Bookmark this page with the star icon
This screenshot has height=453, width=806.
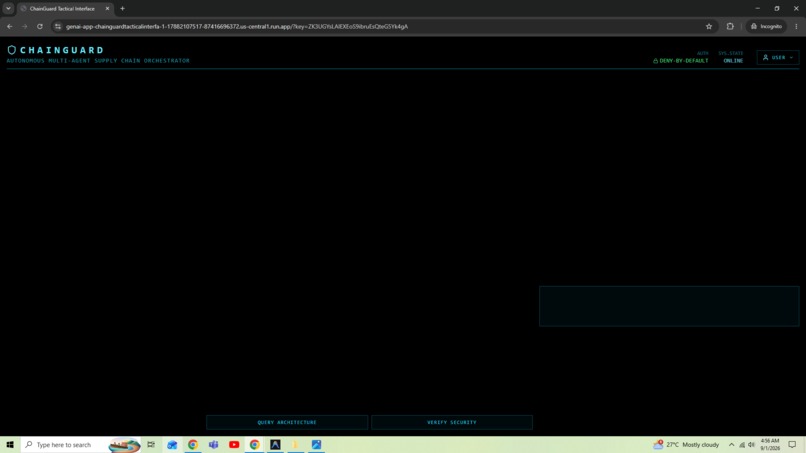pyautogui.click(x=709, y=26)
